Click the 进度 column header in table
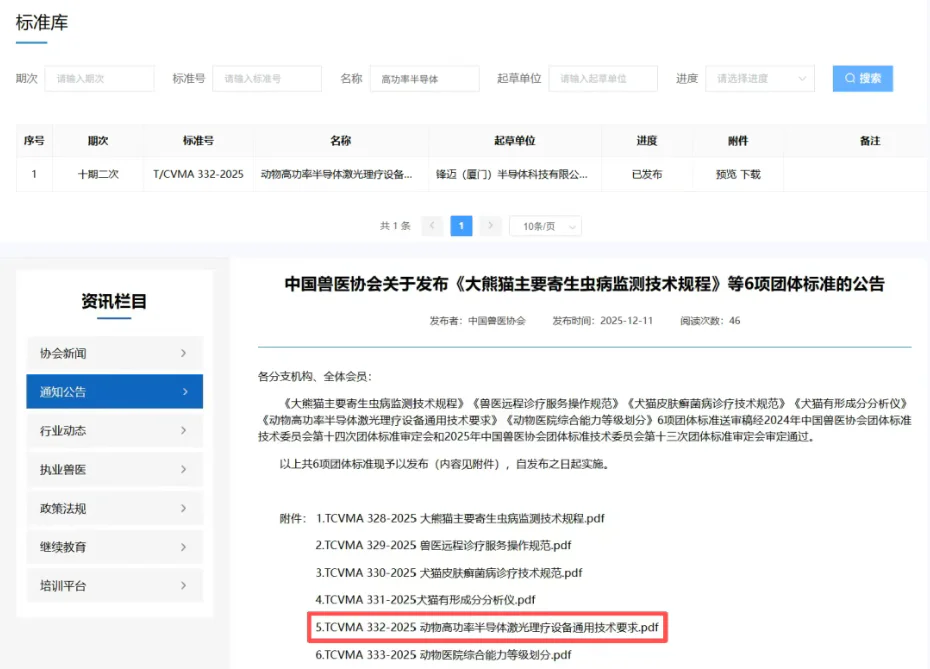 pyautogui.click(x=647, y=141)
